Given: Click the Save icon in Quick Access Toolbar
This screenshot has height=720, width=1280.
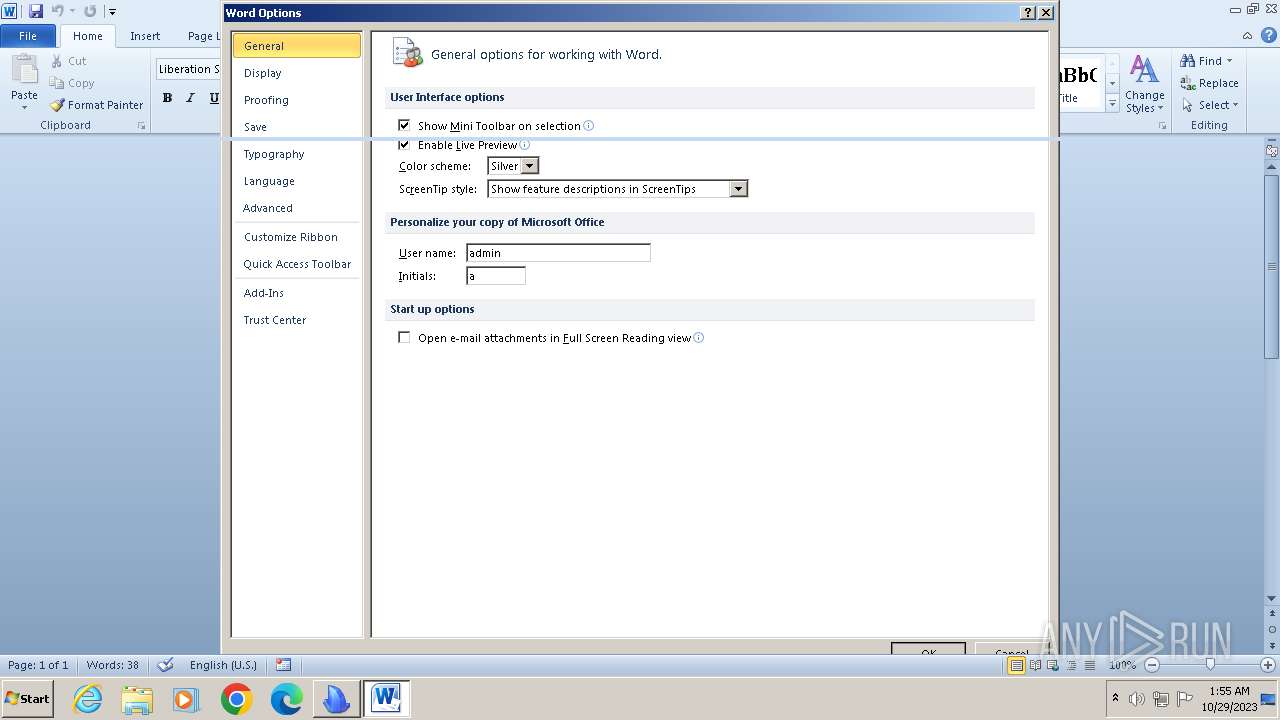Looking at the screenshot, I should tap(36, 11).
